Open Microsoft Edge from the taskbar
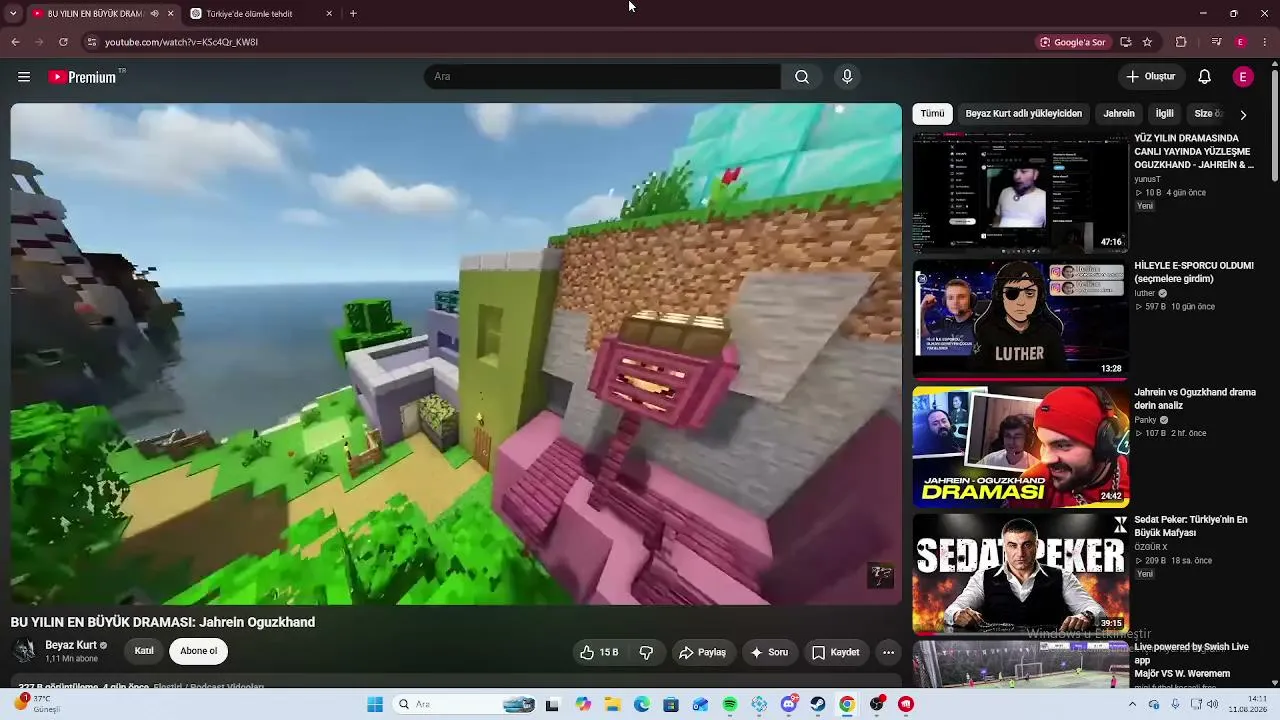The height and width of the screenshot is (720, 1280). click(642, 704)
